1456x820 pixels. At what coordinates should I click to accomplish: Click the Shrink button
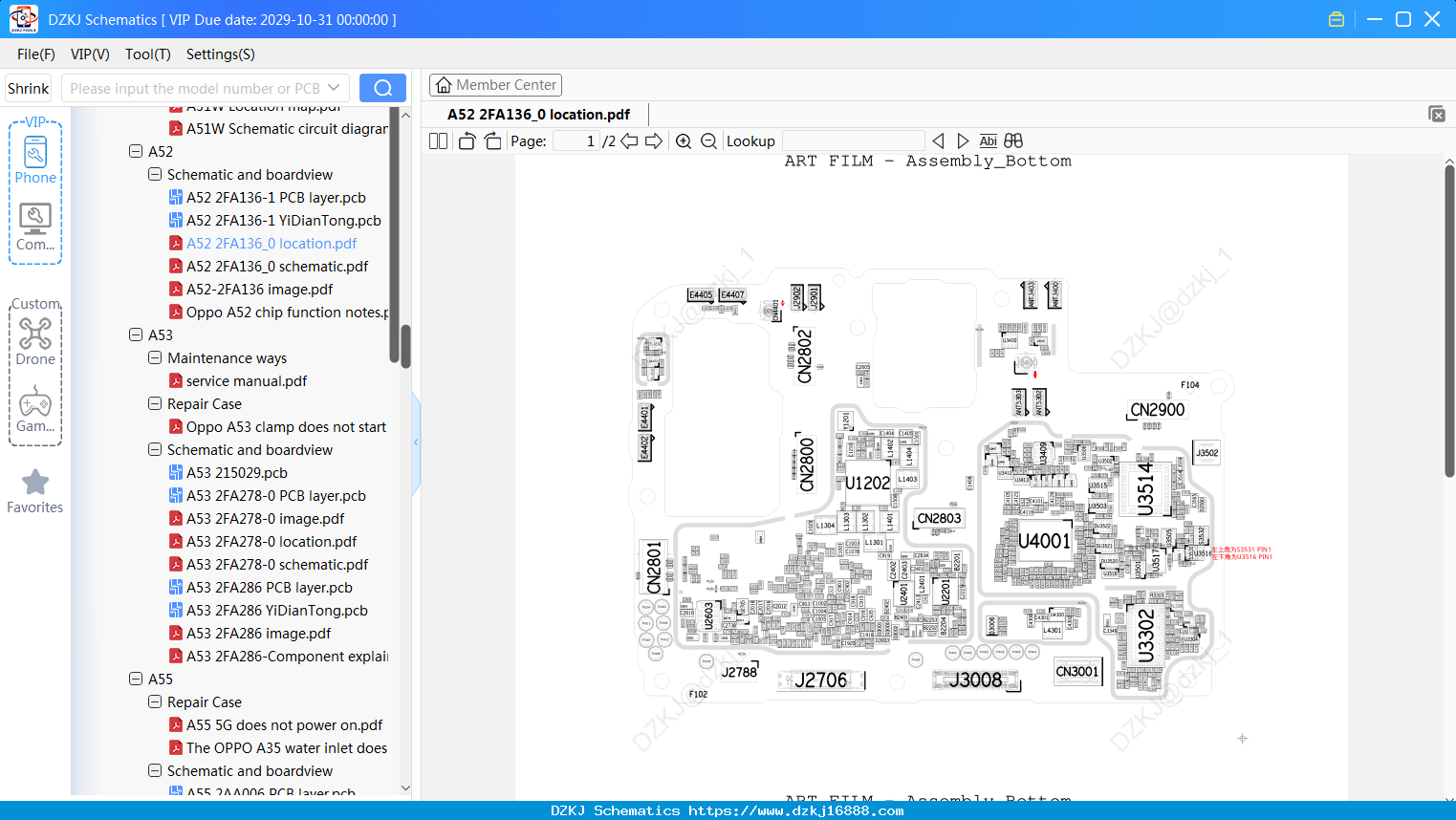[28, 88]
